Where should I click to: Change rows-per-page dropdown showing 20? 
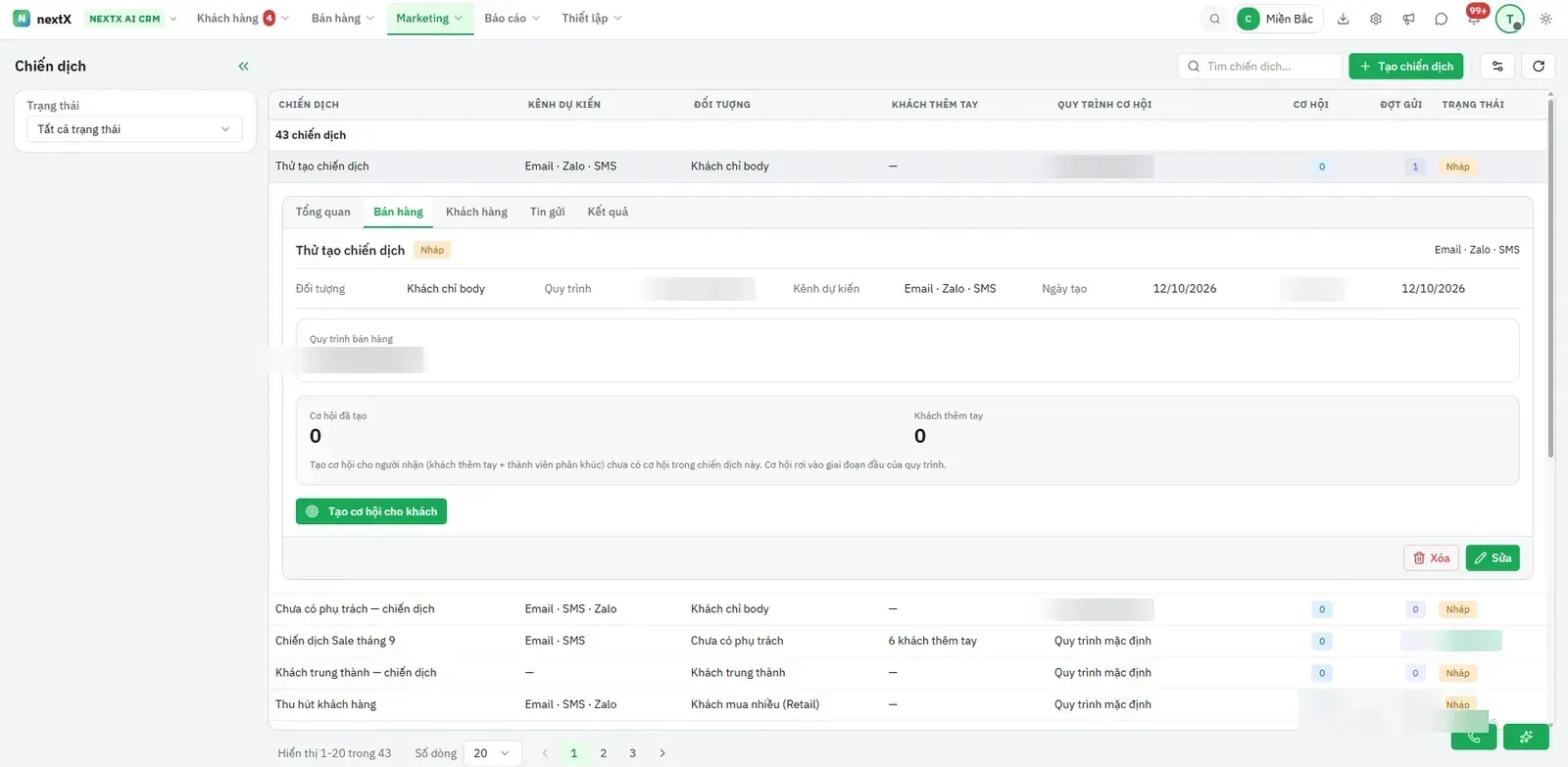coord(492,753)
